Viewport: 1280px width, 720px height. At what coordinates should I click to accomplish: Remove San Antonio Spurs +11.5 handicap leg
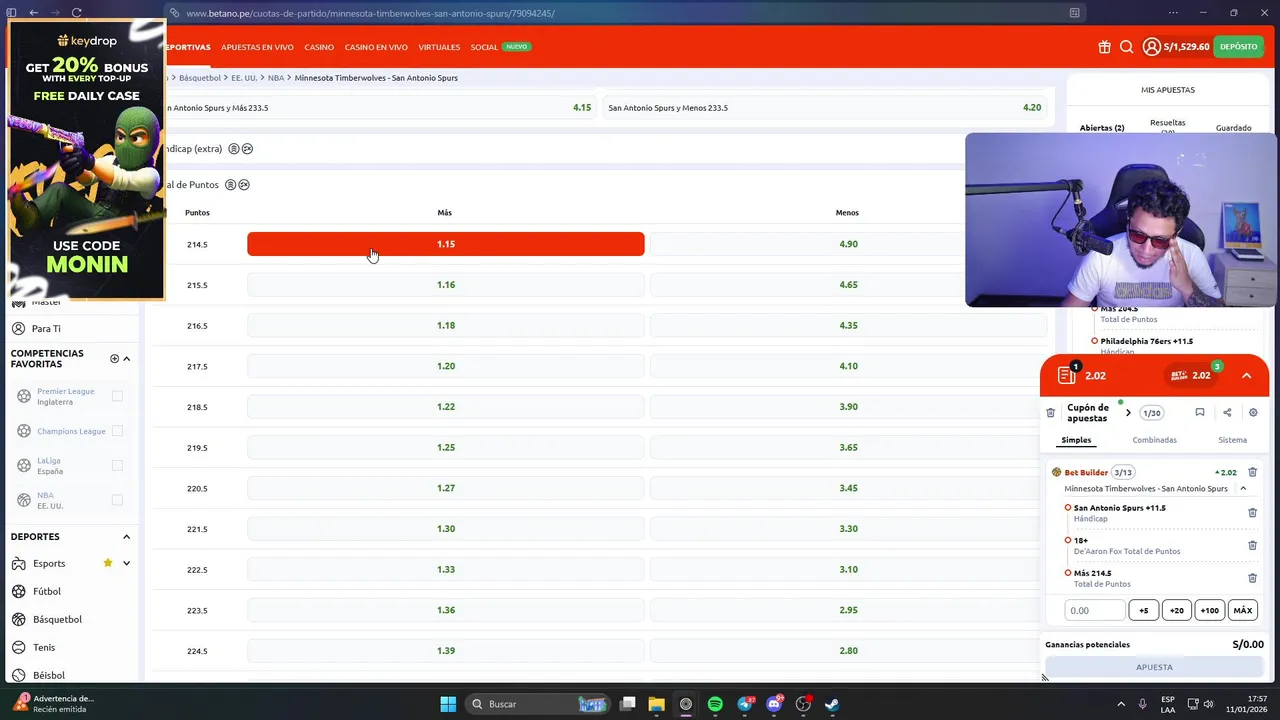1252,513
